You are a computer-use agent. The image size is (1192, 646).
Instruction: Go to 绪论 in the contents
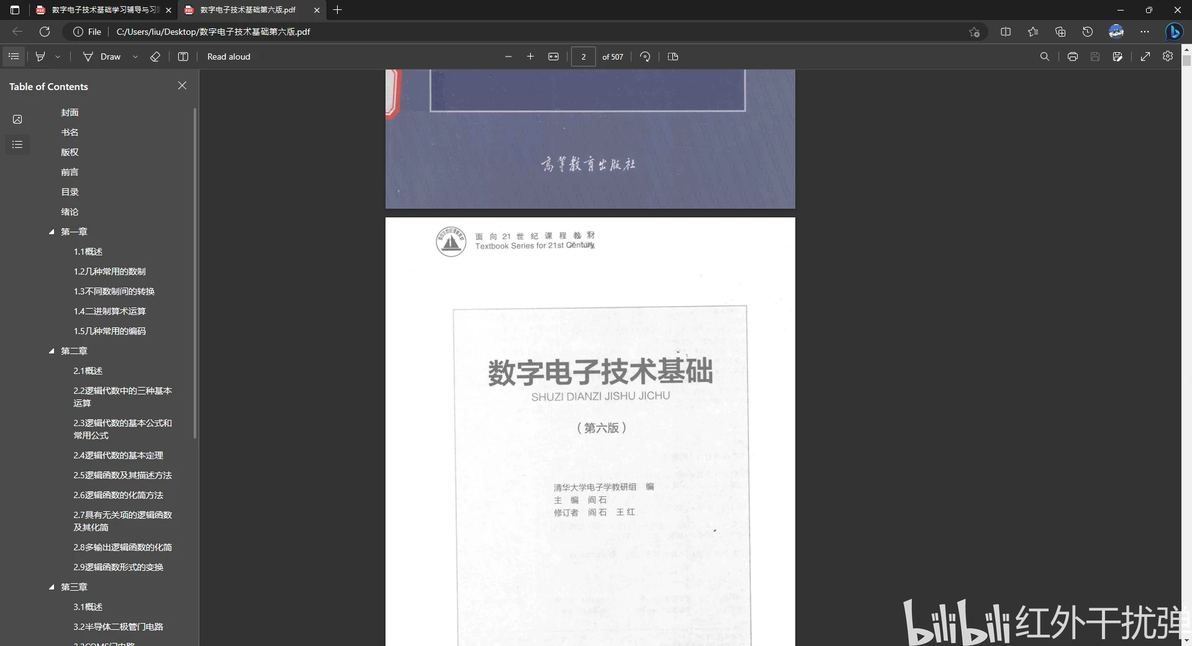pos(70,212)
